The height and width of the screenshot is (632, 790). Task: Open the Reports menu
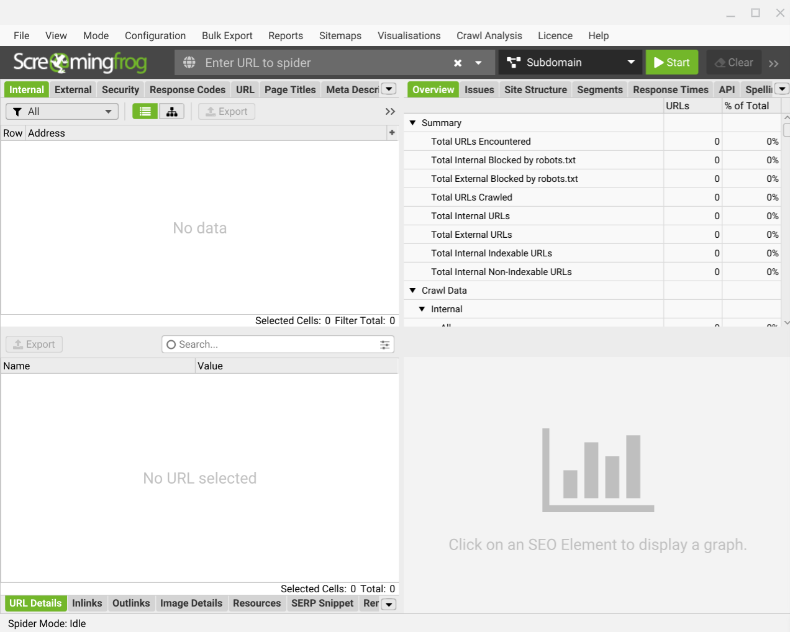click(286, 36)
